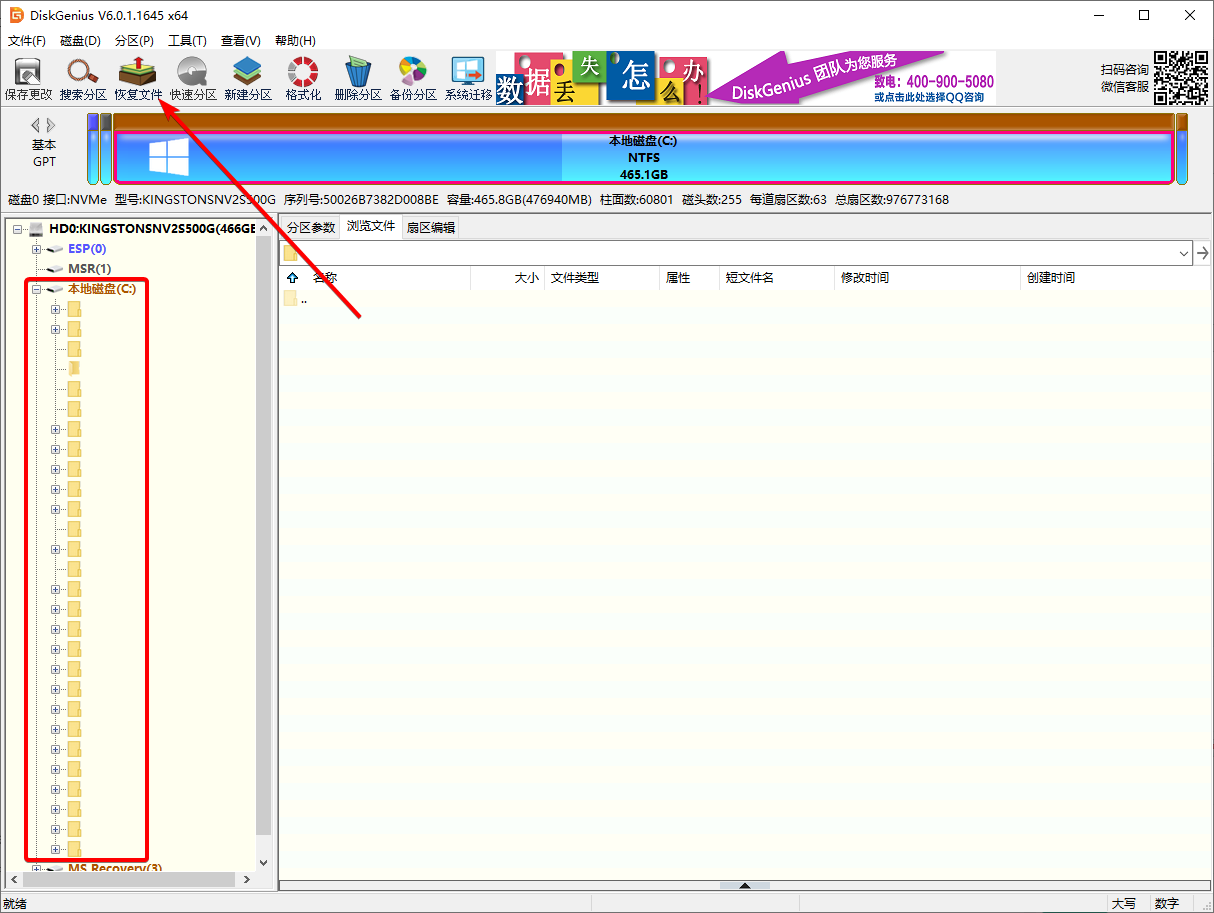Select the '..' parent folder row
This screenshot has height=913, width=1214.
tap(745, 299)
